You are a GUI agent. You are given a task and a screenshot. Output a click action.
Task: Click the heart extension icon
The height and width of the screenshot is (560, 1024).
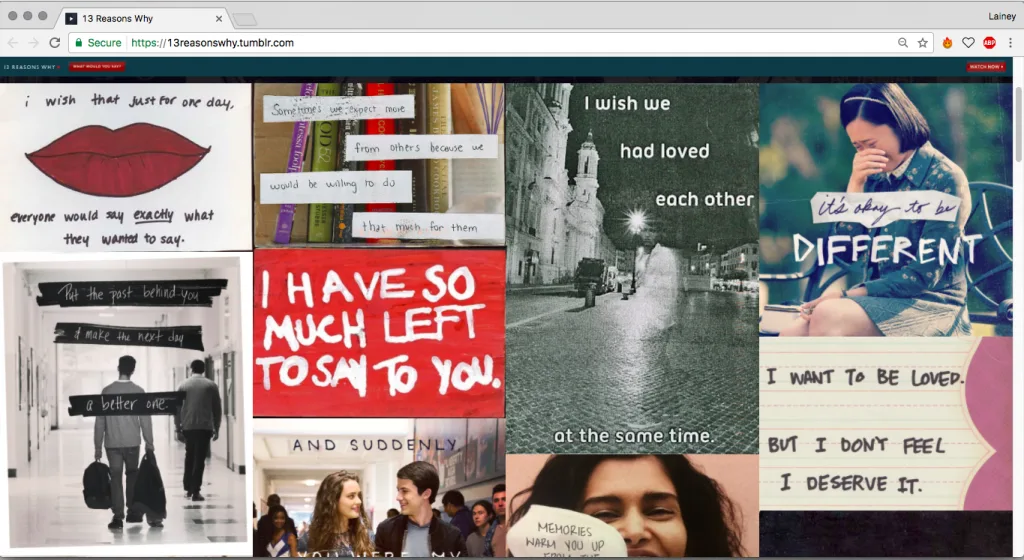pos(968,43)
